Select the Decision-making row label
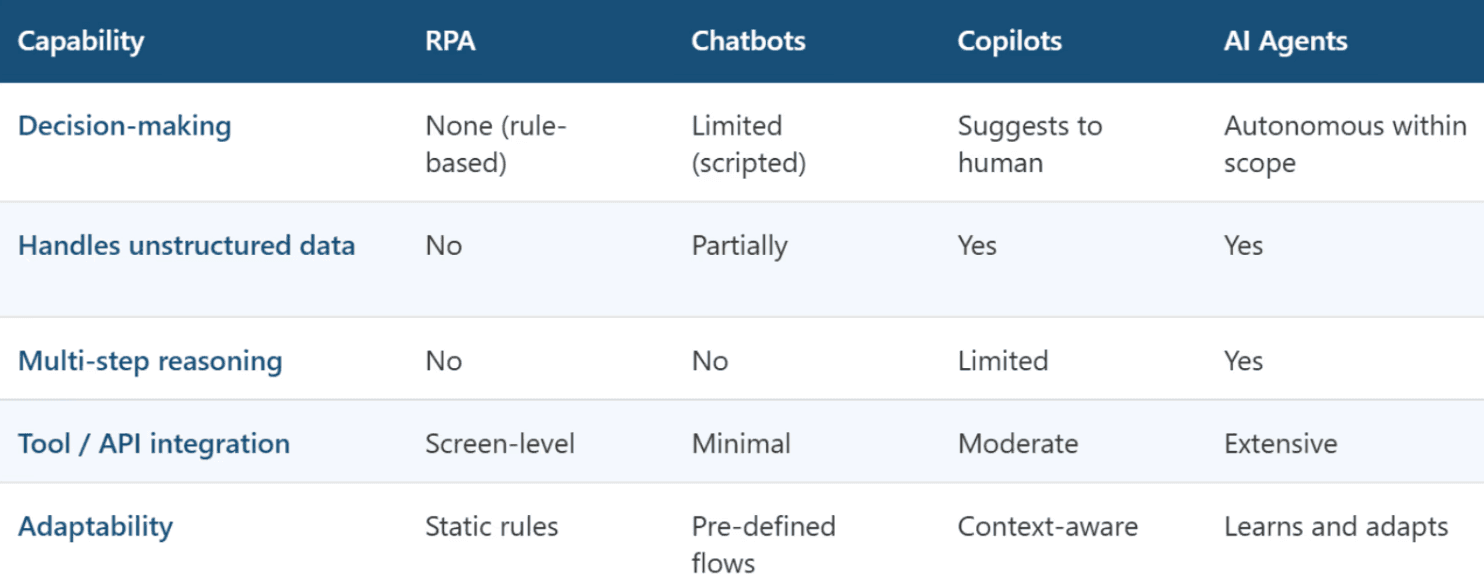The height and width of the screenshot is (584, 1484). click(125, 127)
